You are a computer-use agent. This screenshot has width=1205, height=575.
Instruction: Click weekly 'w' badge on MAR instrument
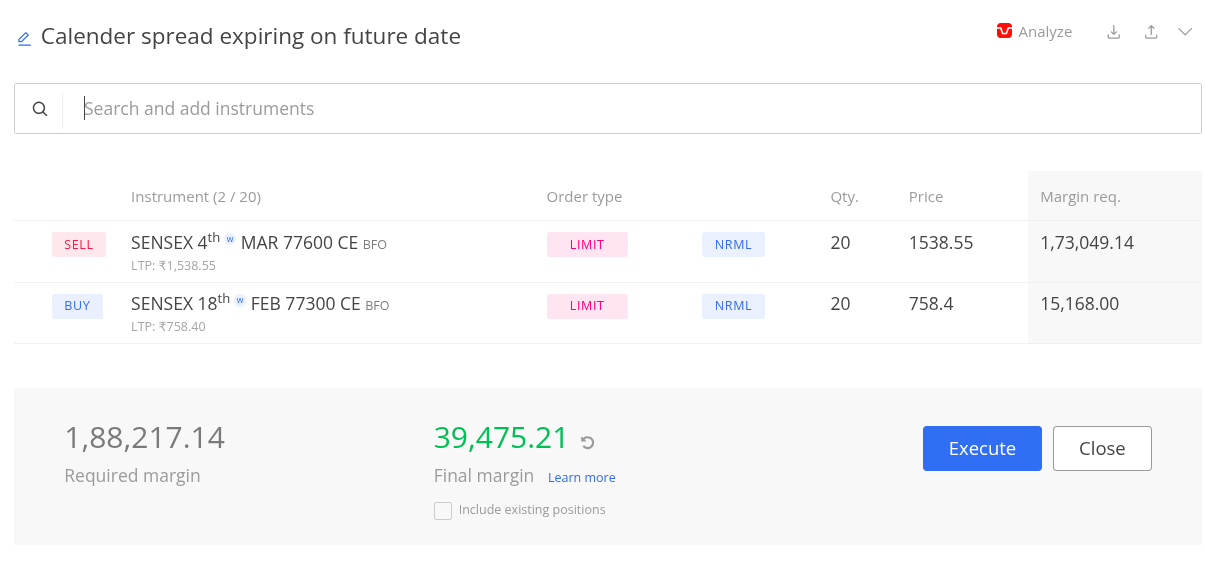230,240
